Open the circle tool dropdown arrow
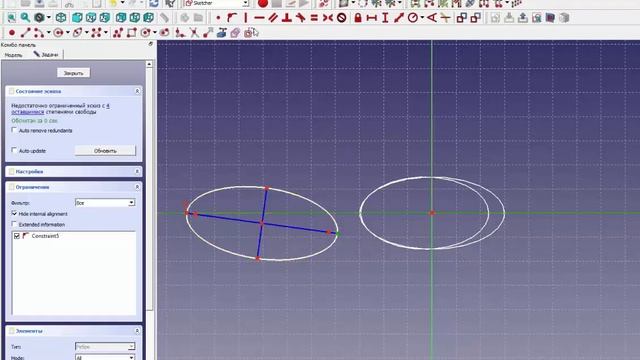640x360 pixels. pyautogui.click(x=68, y=33)
